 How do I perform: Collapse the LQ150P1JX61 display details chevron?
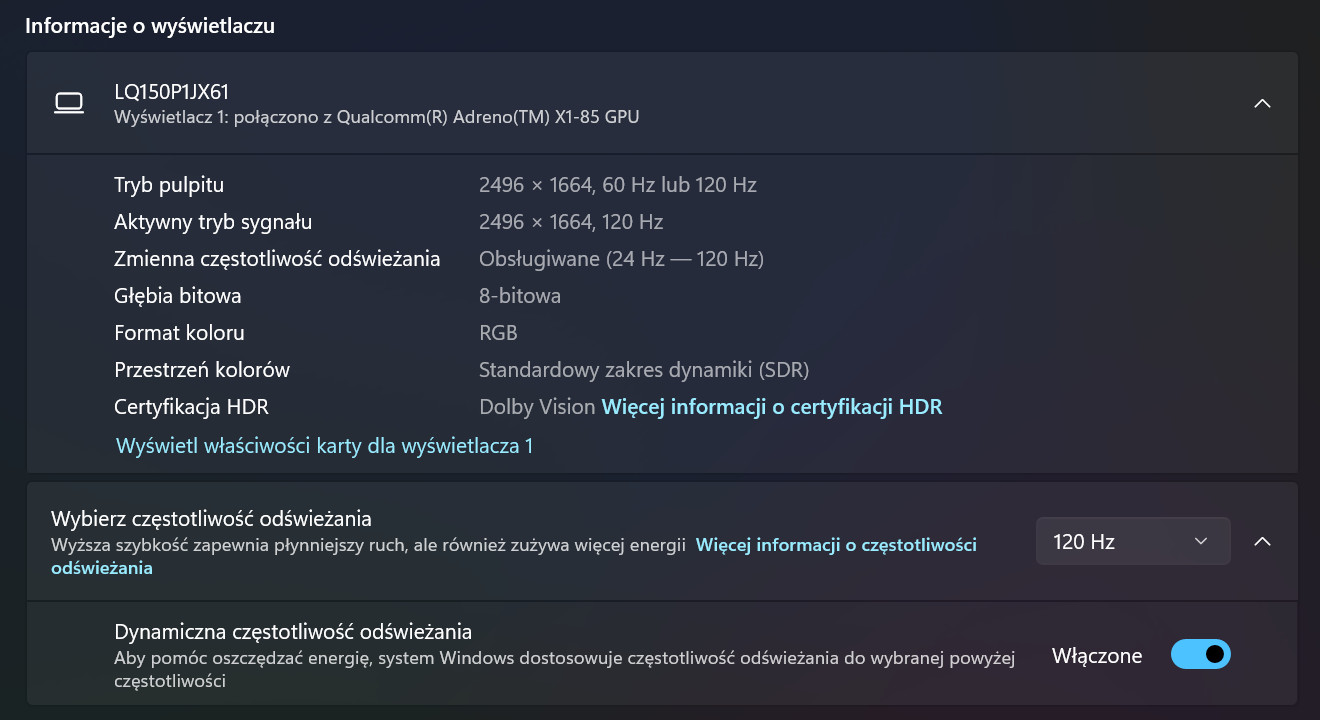[x=1262, y=103]
